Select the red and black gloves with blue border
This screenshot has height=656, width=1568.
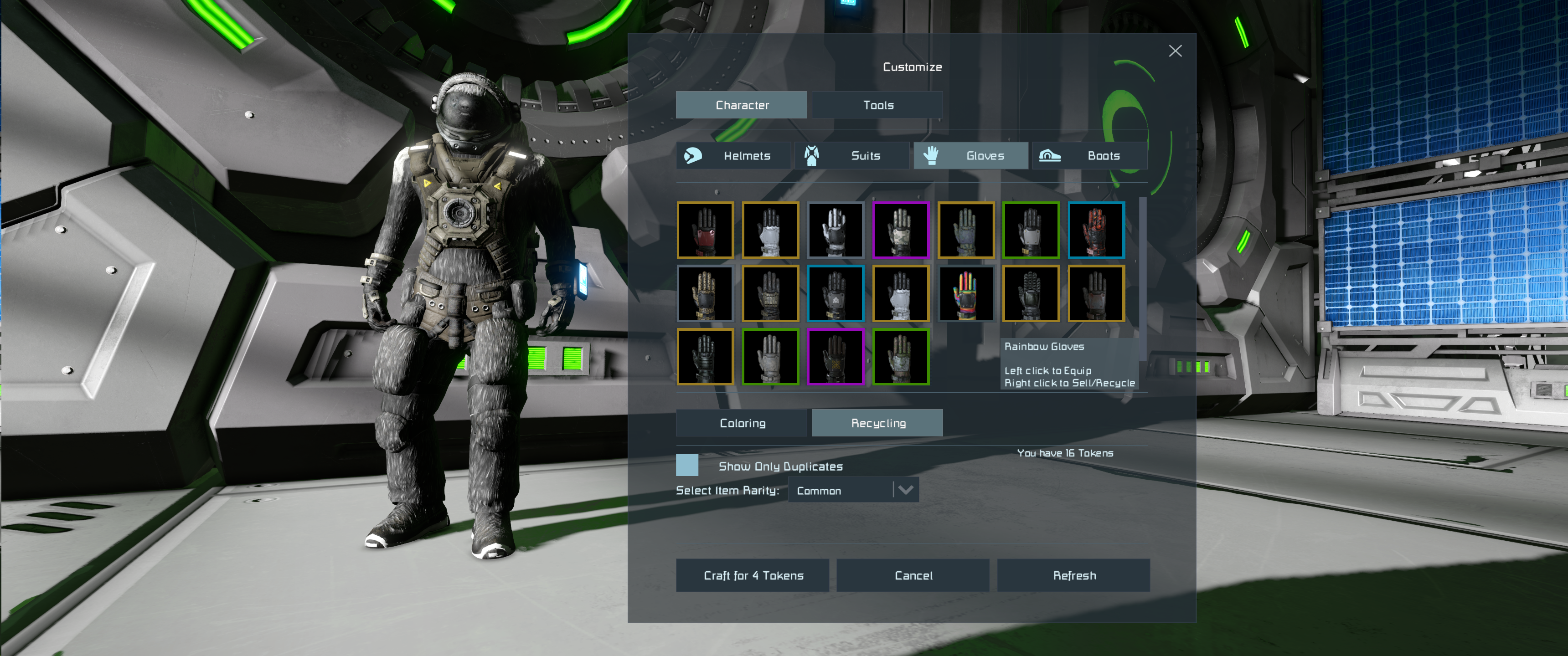(x=1096, y=231)
